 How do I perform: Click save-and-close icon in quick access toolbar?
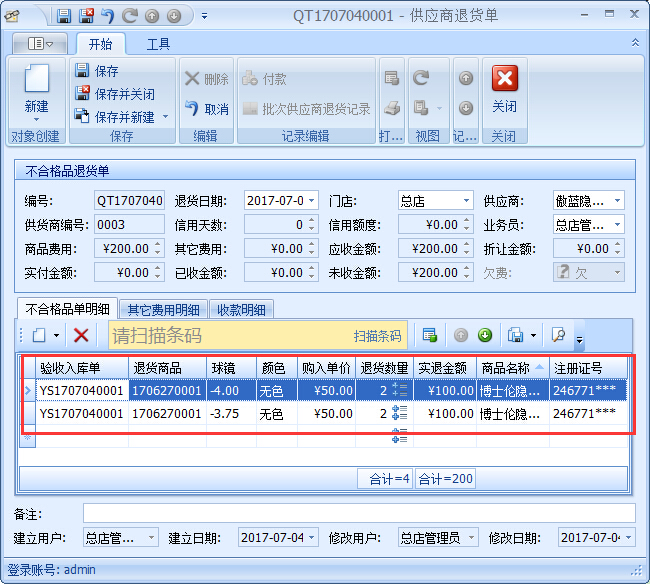tap(86, 16)
